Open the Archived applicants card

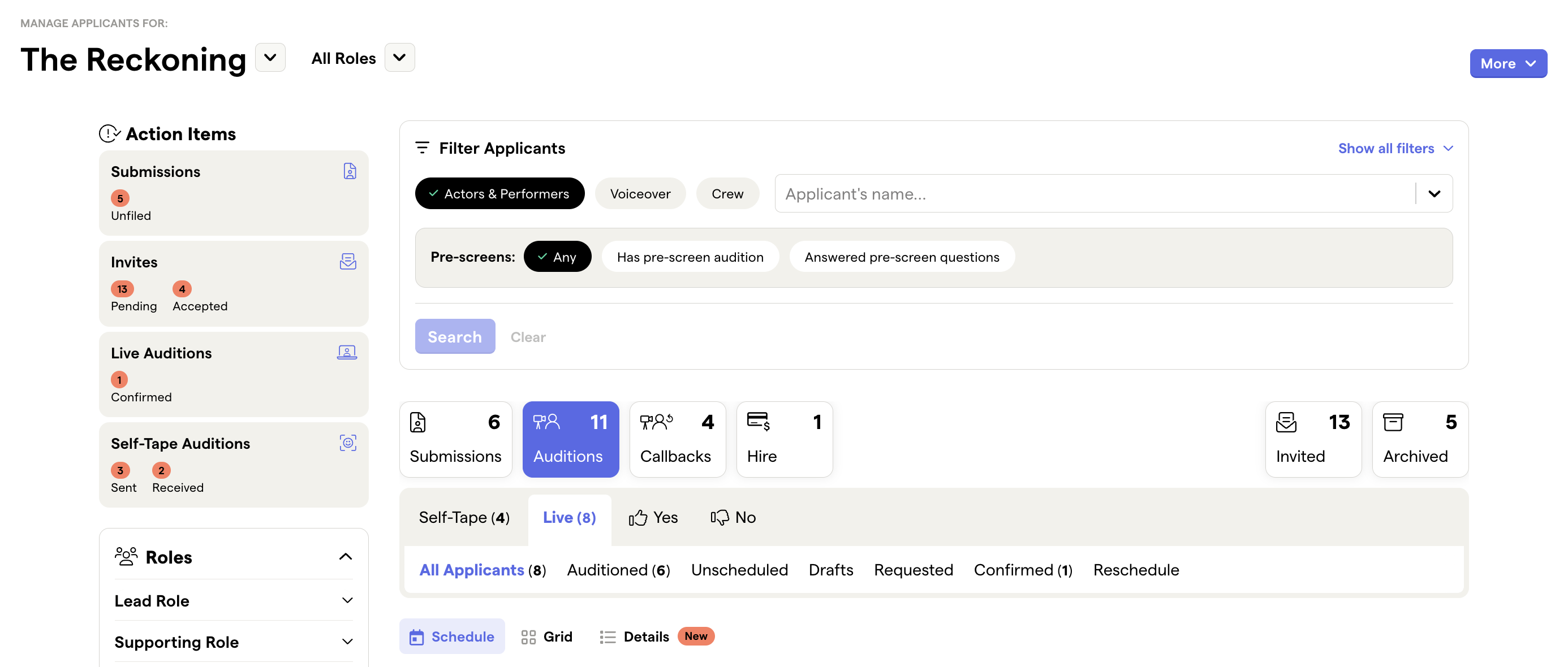coord(1419,439)
